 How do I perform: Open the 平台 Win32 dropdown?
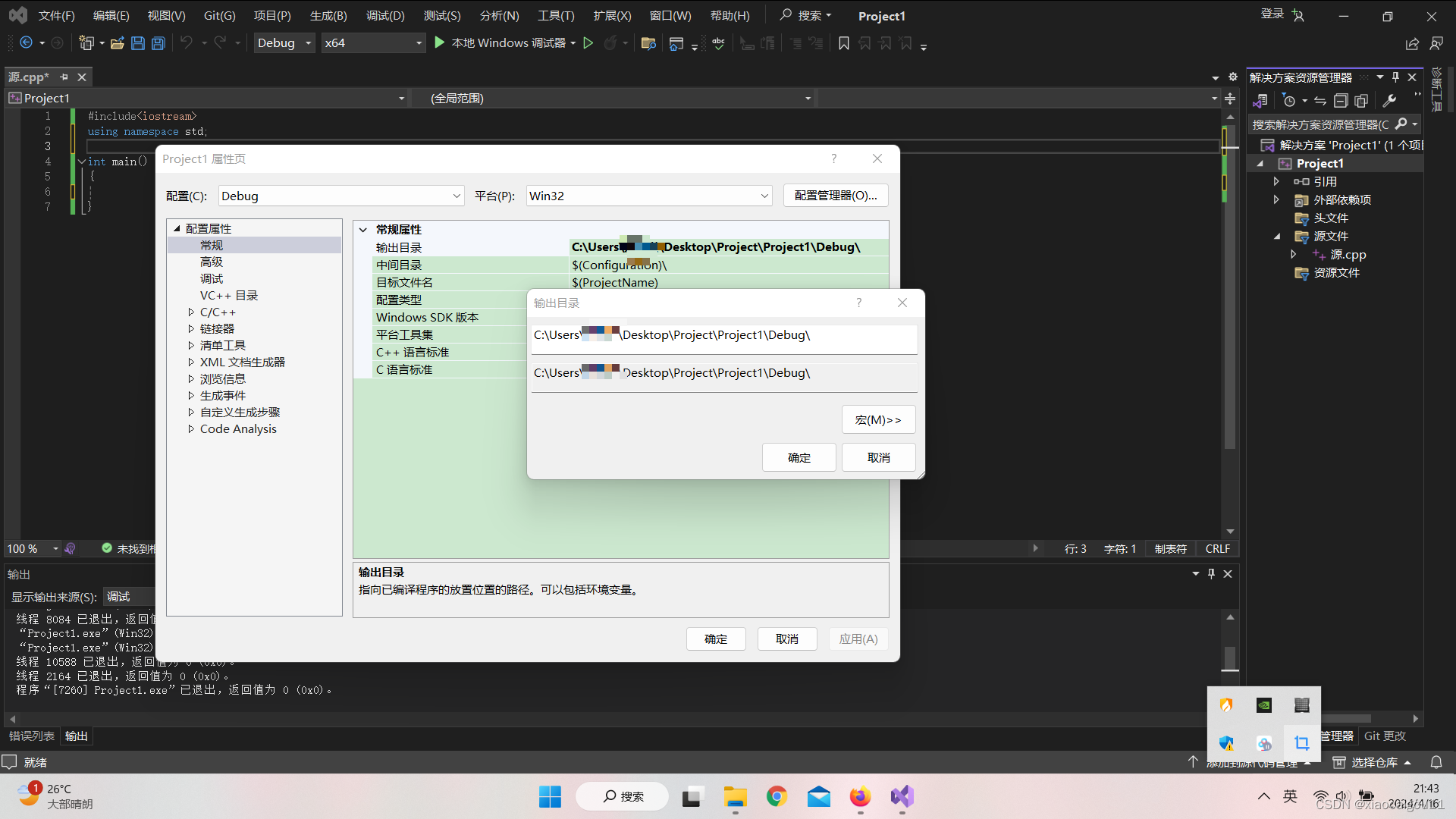point(649,196)
